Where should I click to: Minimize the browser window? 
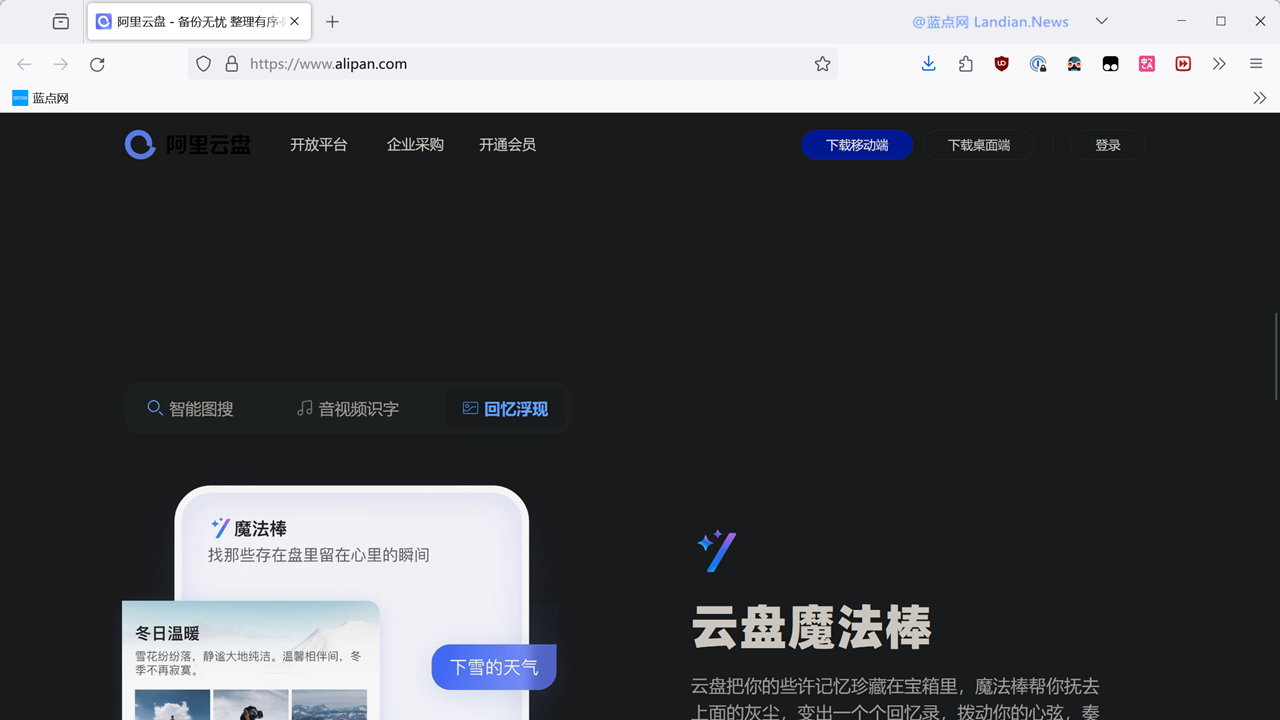click(1182, 21)
